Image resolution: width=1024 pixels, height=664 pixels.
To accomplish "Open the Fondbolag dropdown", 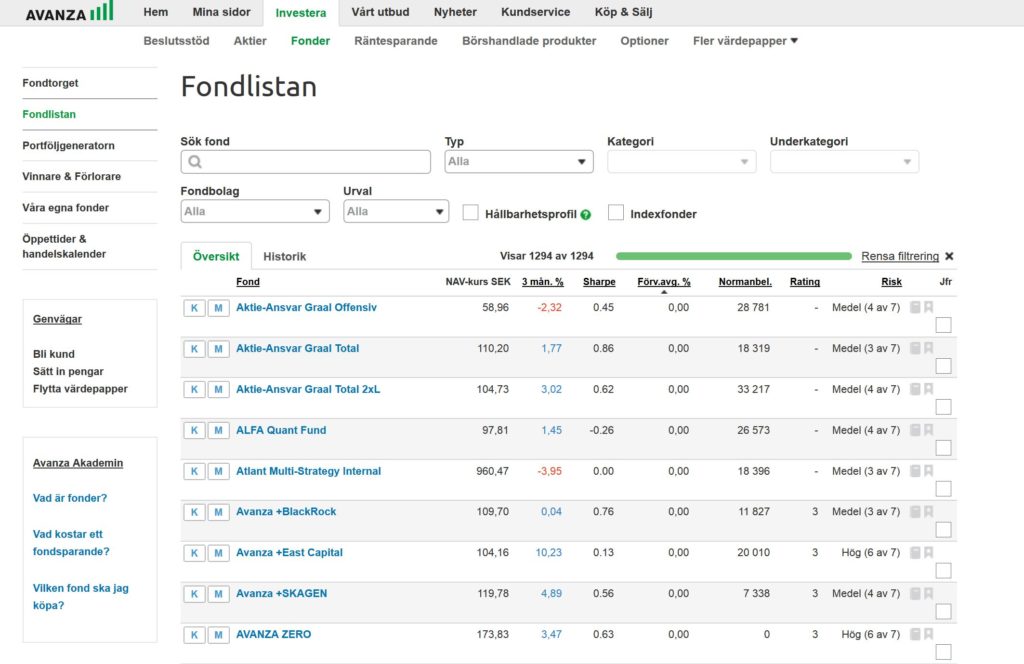I will point(255,212).
